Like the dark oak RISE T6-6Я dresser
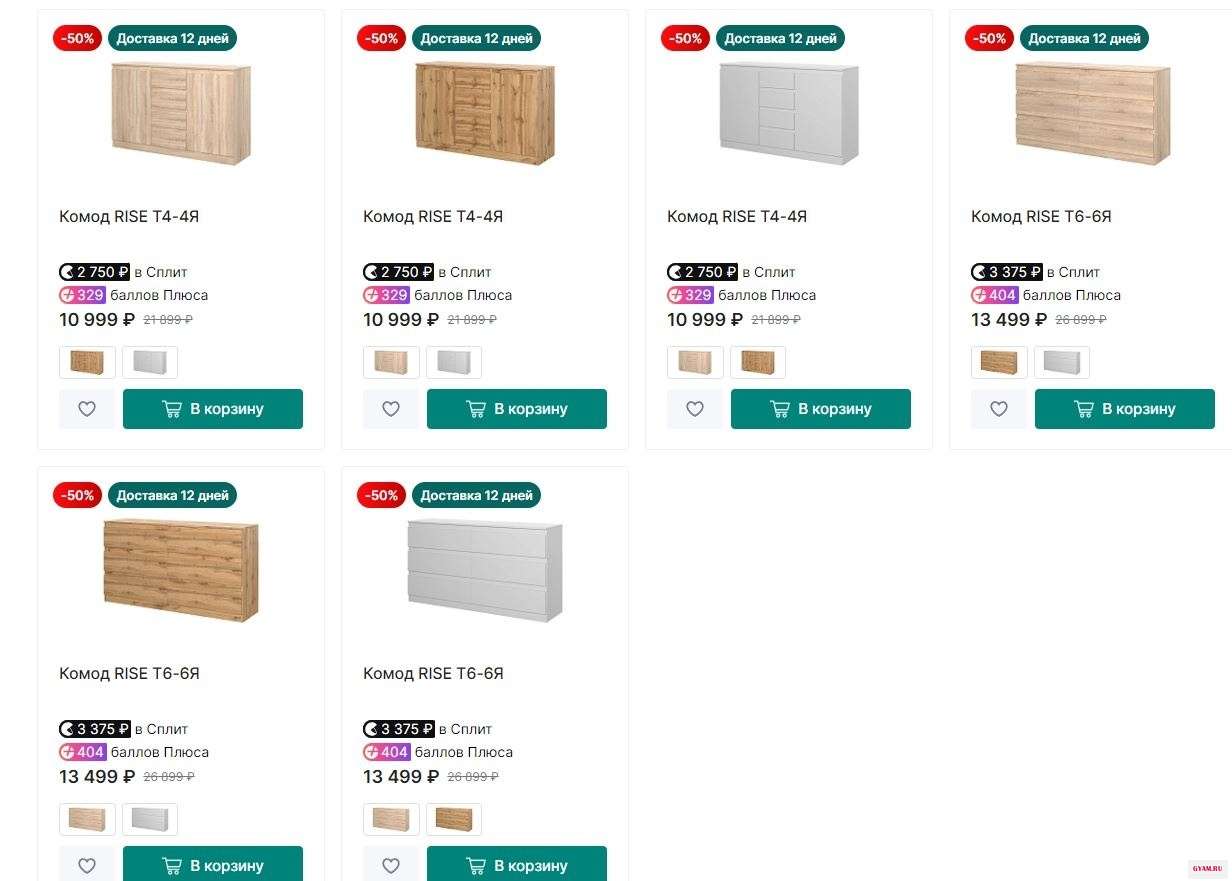The width and height of the screenshot is (1232, 881). (87, 865)
